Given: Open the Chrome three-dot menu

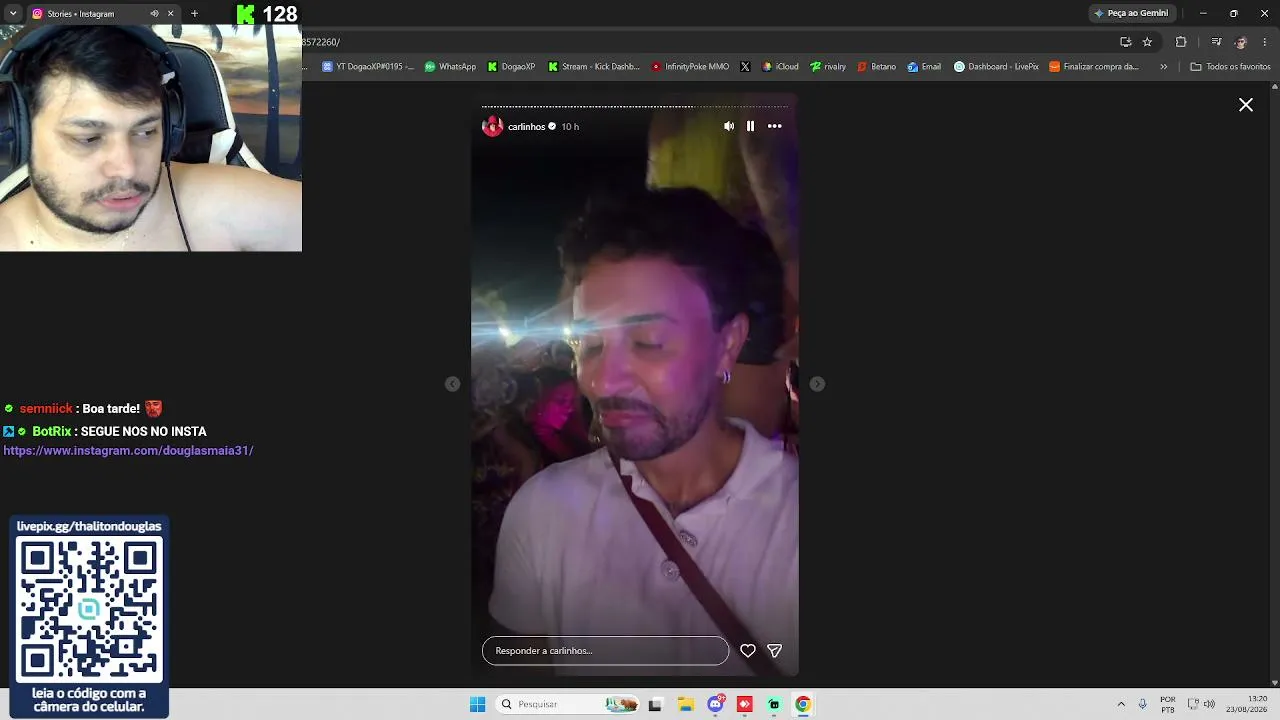Looking at the screenshot, I should click(x=1265, y=42).
